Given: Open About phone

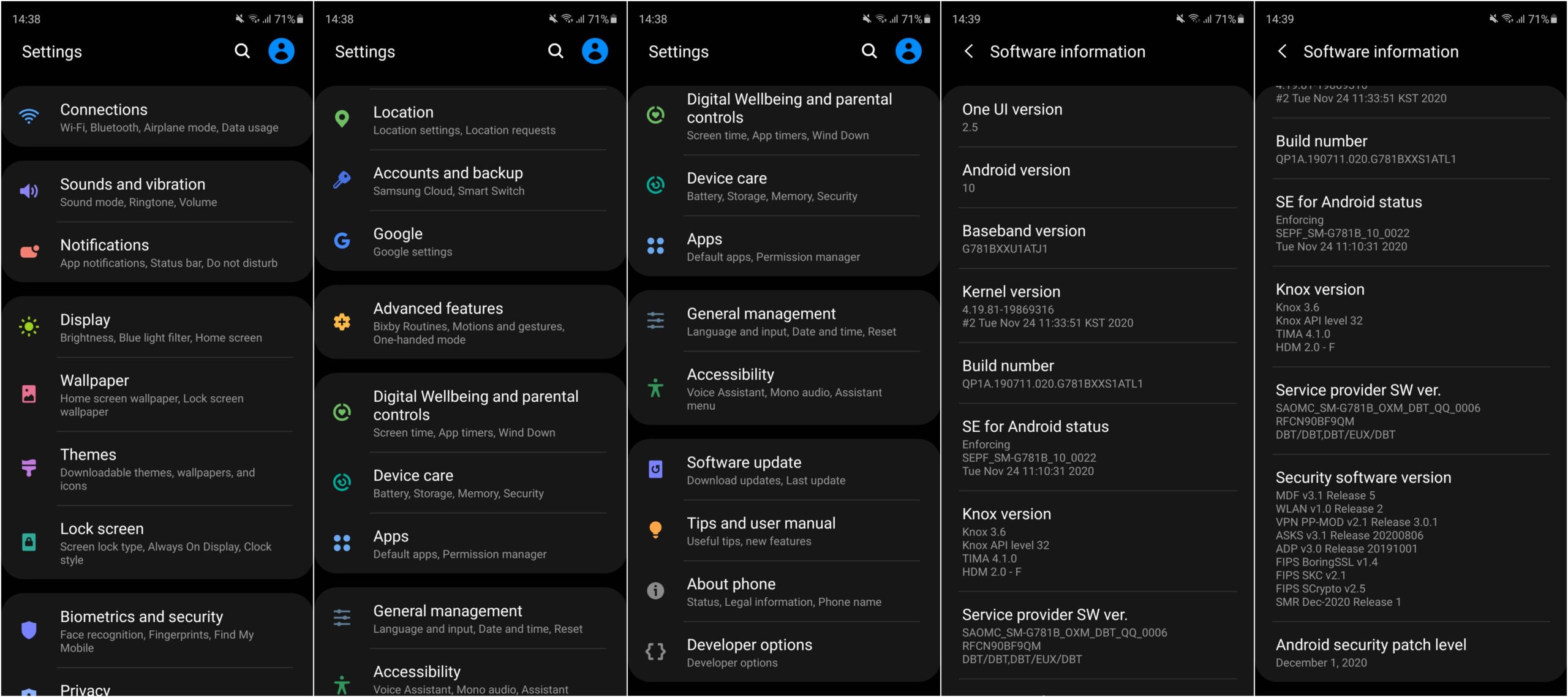Looking at the screenshot, I should (x=784, y=592).
